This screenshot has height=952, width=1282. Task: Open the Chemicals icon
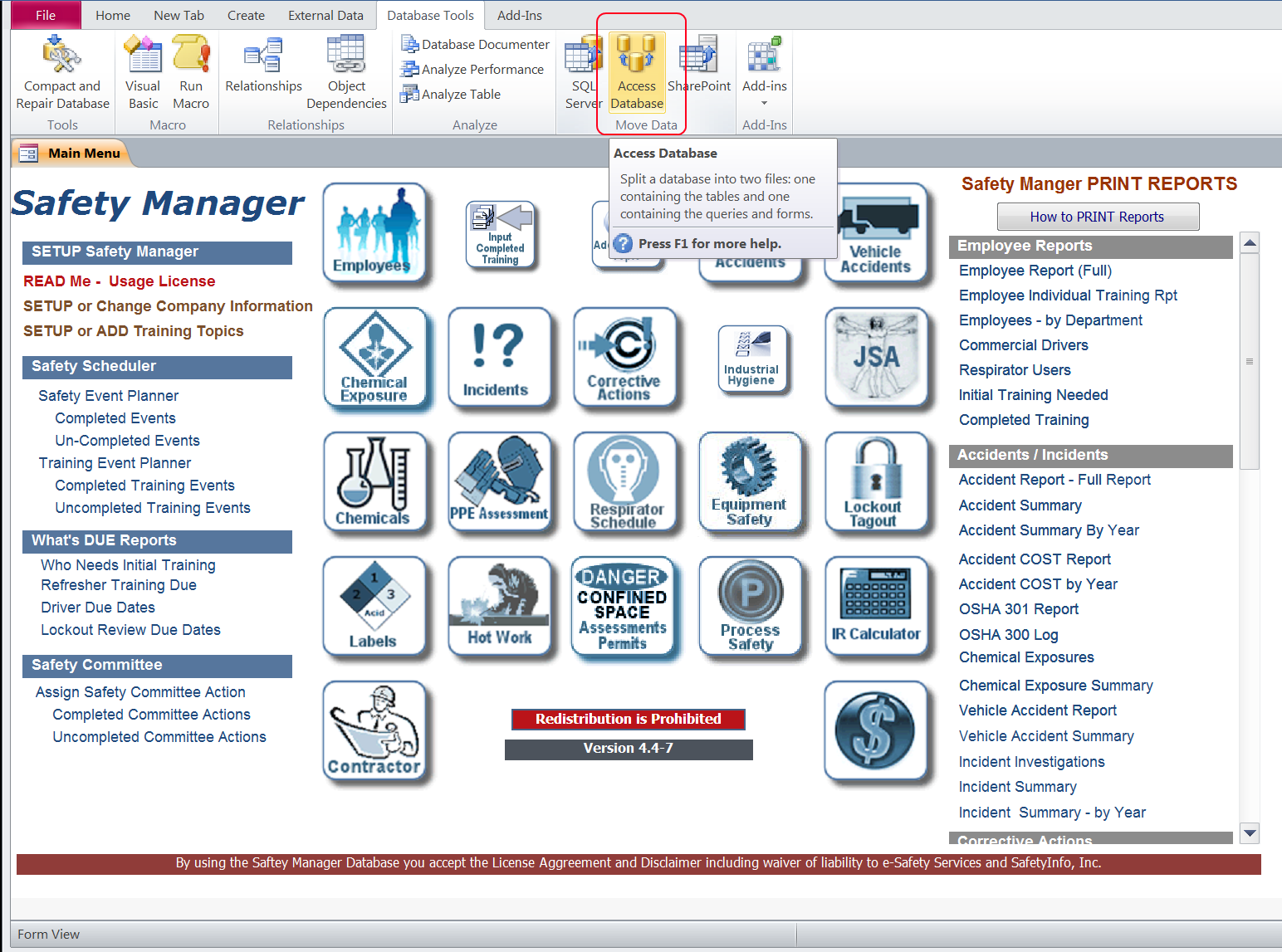pyautogui.click(x=374, y=482)
